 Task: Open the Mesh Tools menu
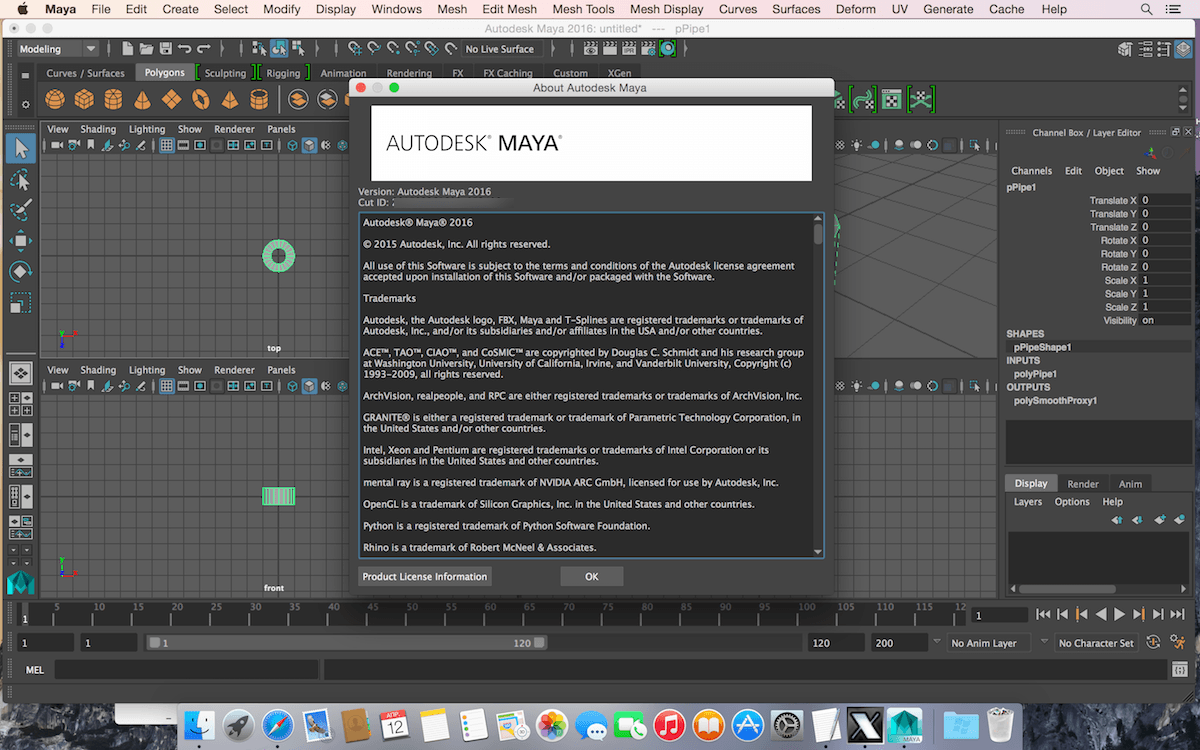(x=583, y=9)
